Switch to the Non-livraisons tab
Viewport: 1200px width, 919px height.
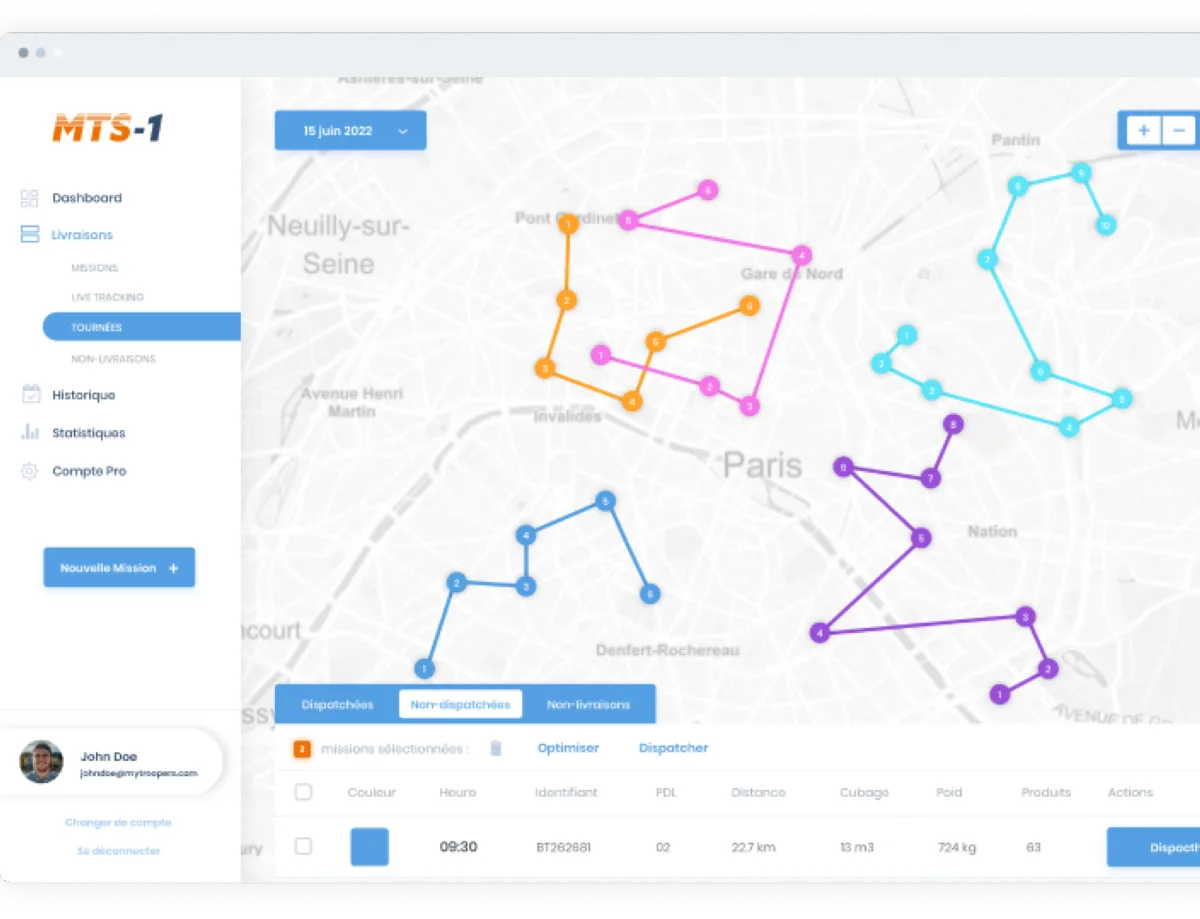coord(588,704)
